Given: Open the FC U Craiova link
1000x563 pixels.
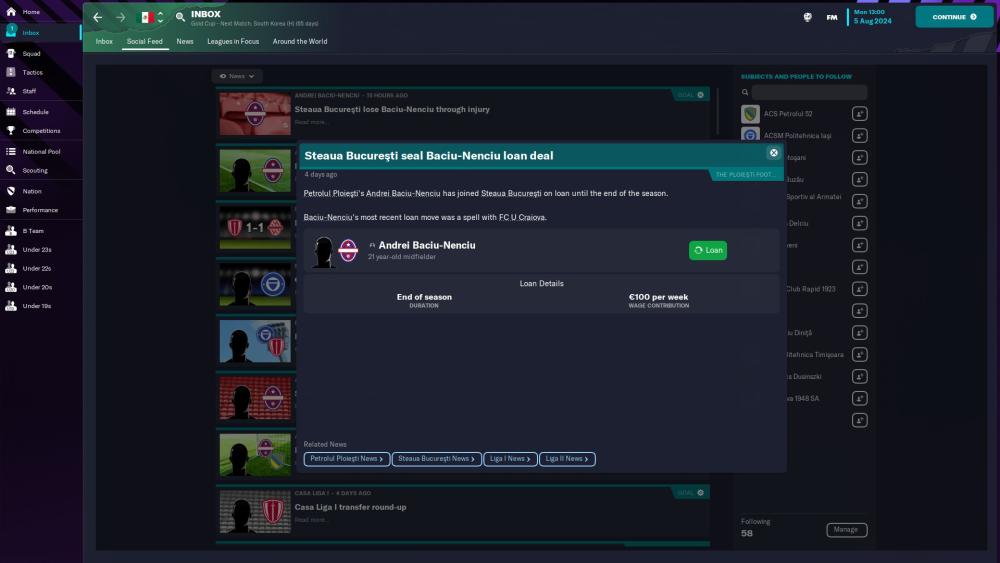Looking at the screenshot, I should coord(522,217).
